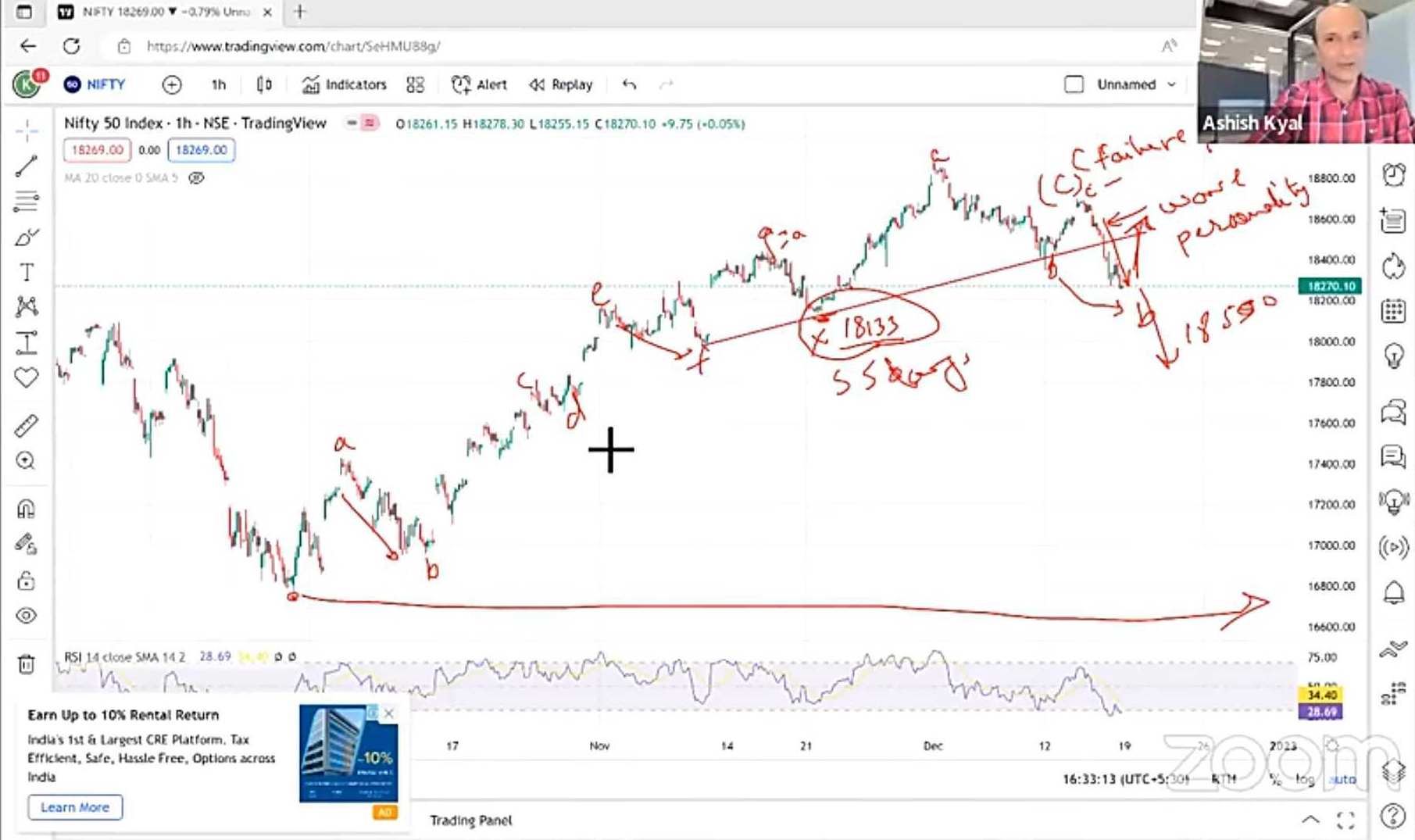The image size is (1415, 840).
Task: Select the crosshair cursor tool
Action: pyautogui.click(x=27, y=130)
